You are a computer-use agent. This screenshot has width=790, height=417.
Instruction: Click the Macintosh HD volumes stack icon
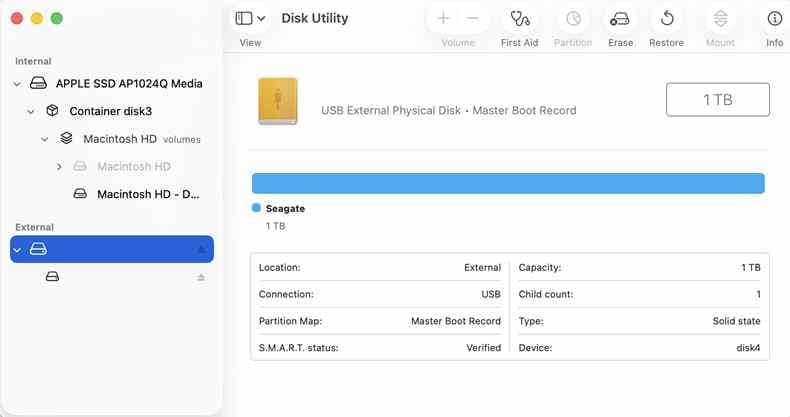pos(66,138)
